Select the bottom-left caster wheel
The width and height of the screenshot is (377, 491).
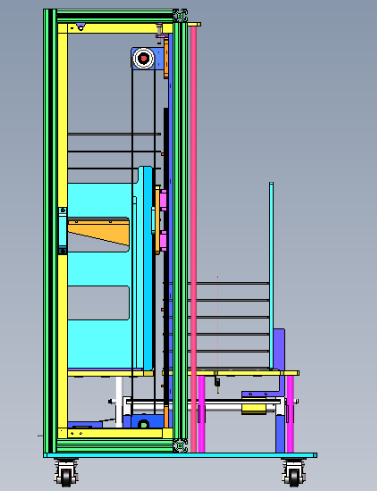66,473
